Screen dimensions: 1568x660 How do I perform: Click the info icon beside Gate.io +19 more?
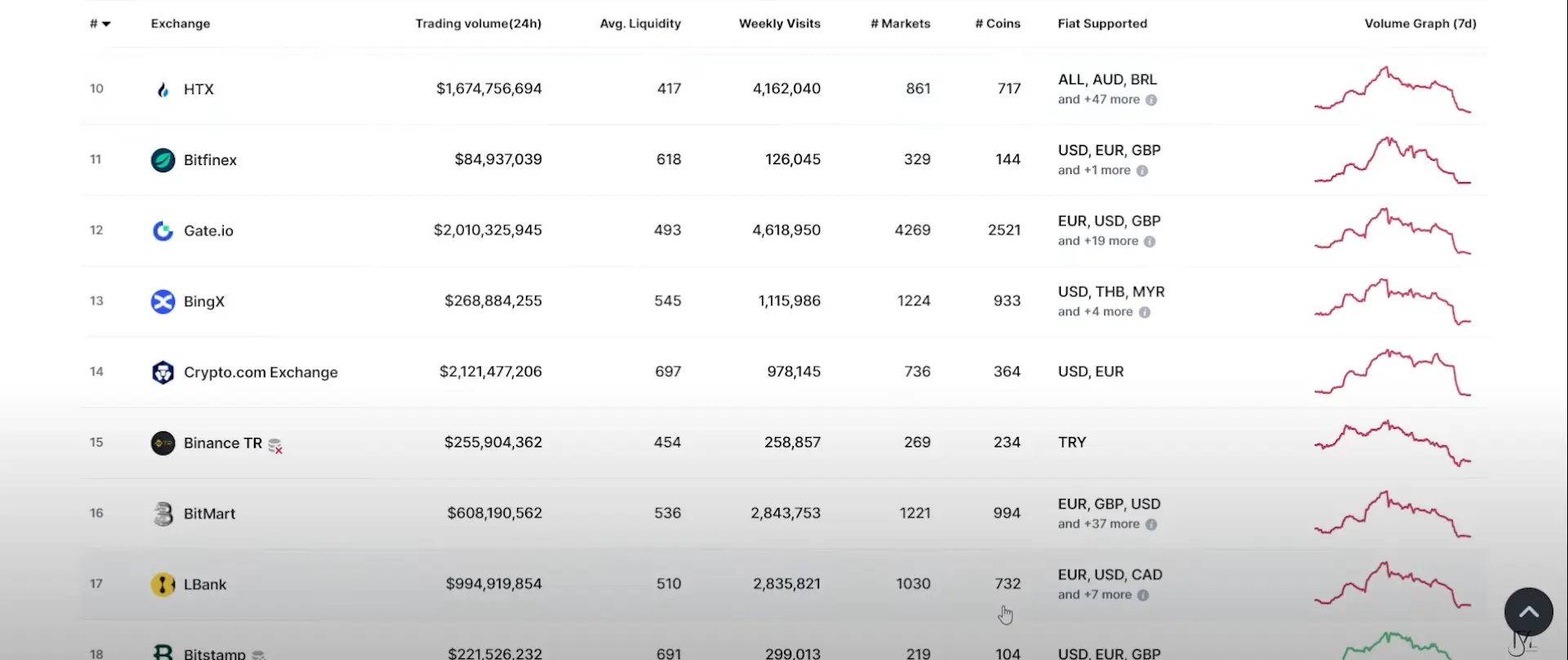click(1150, 242)
